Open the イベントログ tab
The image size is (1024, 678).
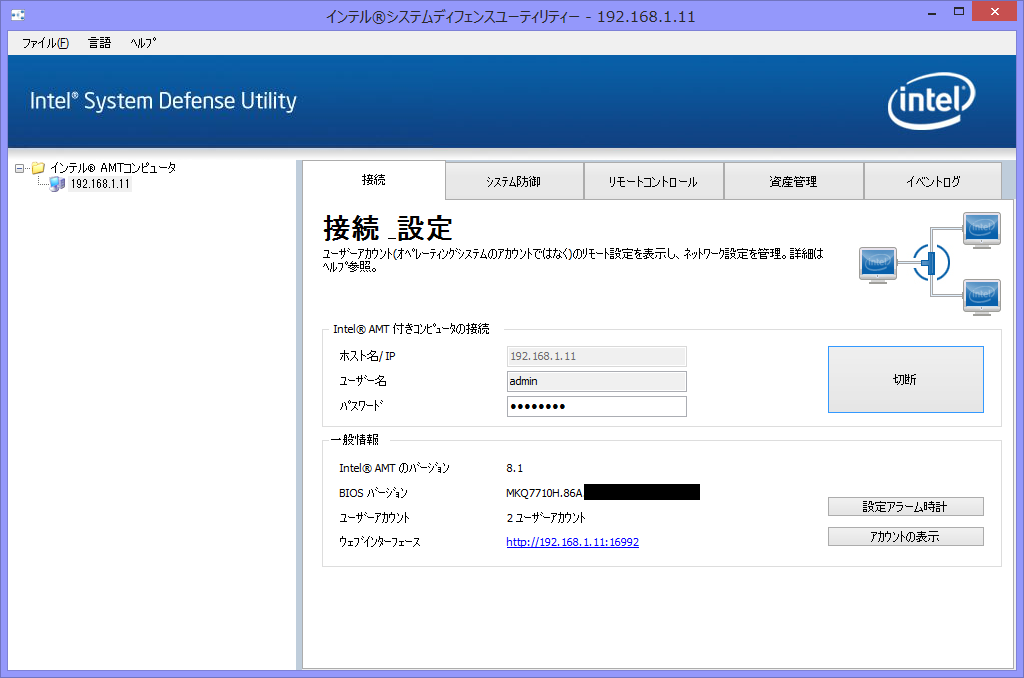click(x=933, y=182)
